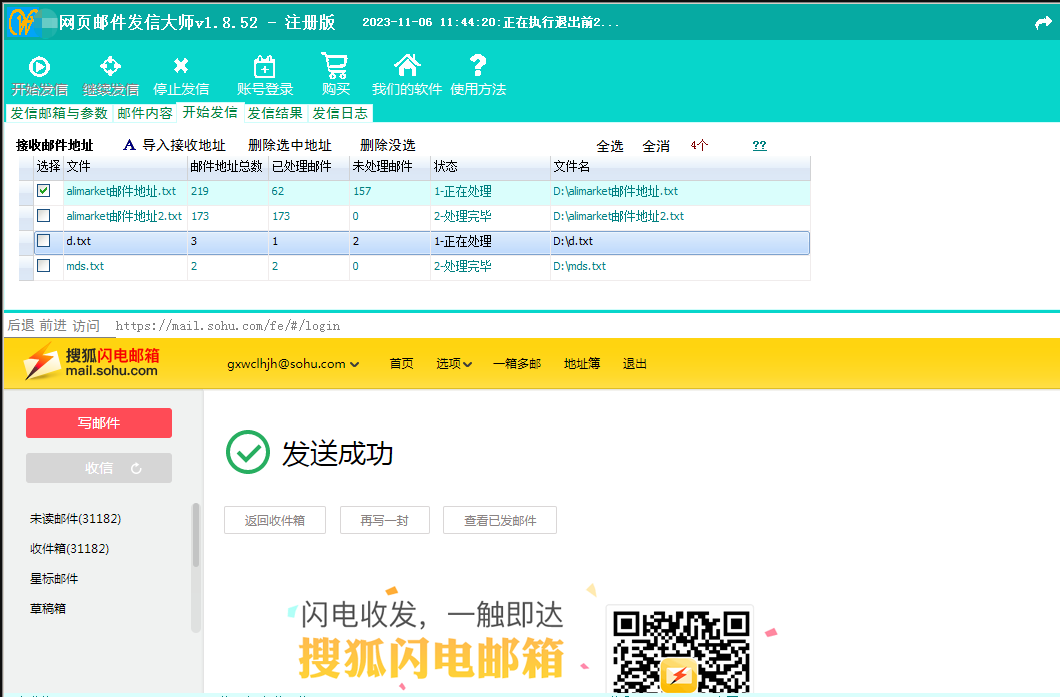Screen dimensions: 1060x697
Task: Click the 停止发信 X icon
Action: 180,66
